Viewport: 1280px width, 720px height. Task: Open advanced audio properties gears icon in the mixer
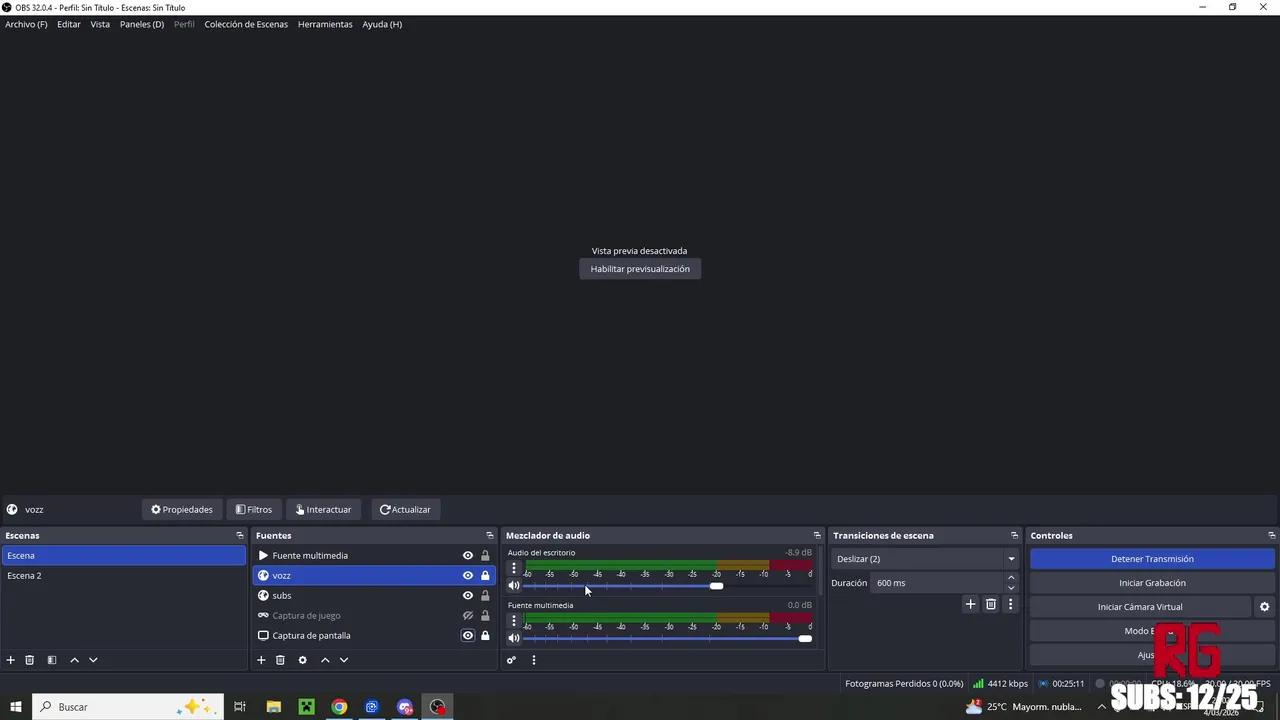511,660
